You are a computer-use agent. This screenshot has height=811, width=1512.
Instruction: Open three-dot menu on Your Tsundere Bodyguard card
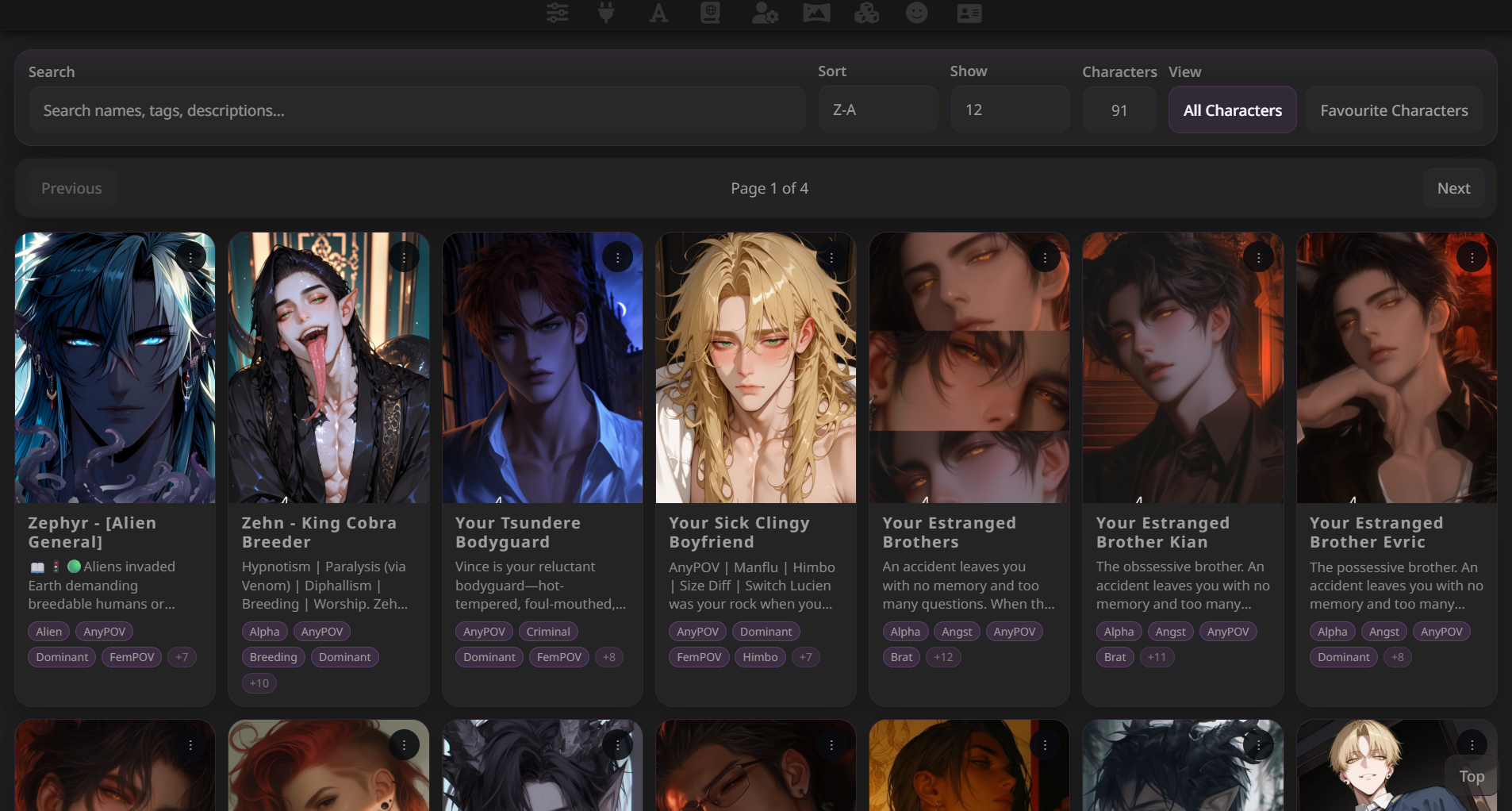617,257
